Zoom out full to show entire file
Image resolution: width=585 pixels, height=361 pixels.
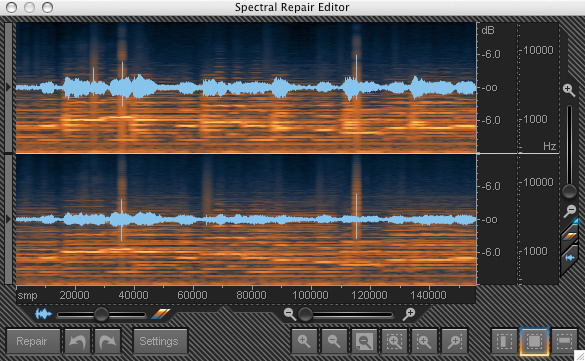coord(364,341)
